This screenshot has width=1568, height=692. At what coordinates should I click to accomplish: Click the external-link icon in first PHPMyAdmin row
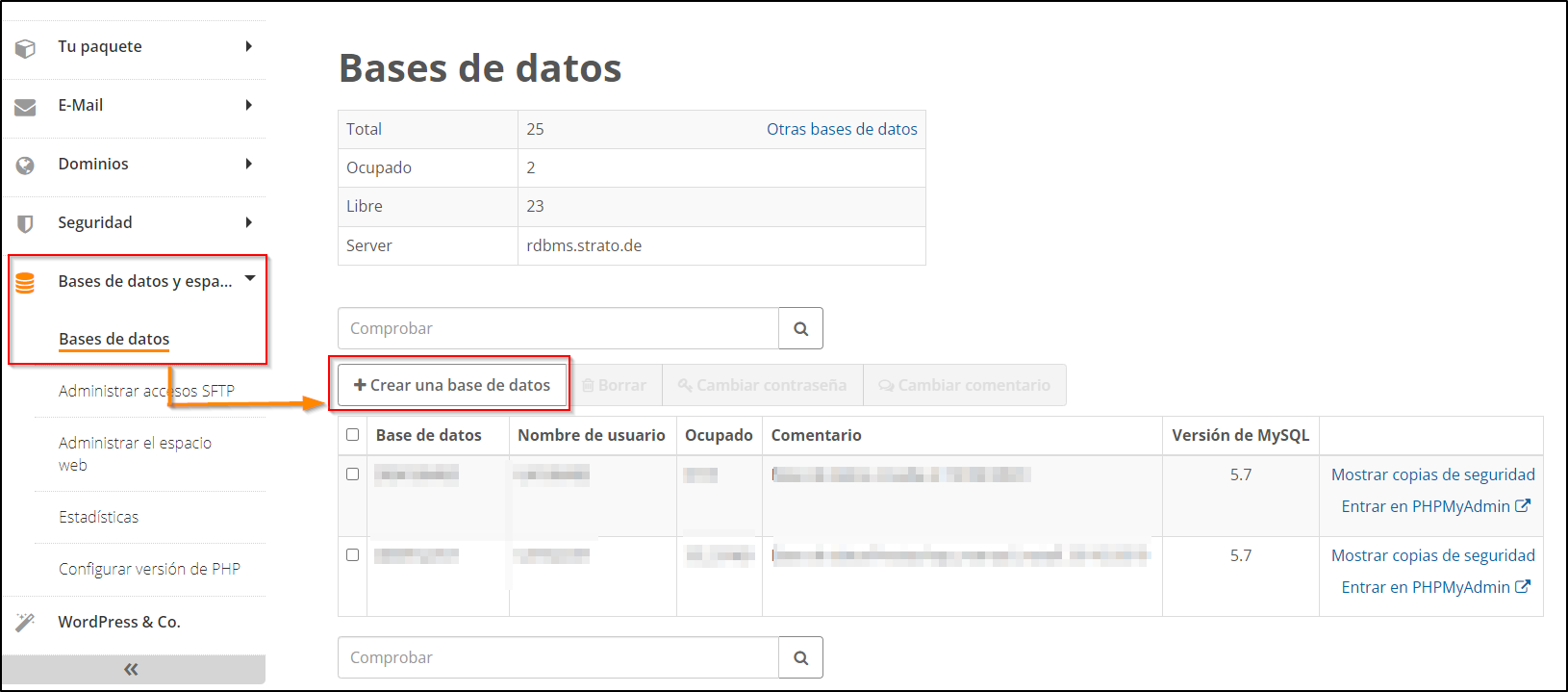[1523, 505]
